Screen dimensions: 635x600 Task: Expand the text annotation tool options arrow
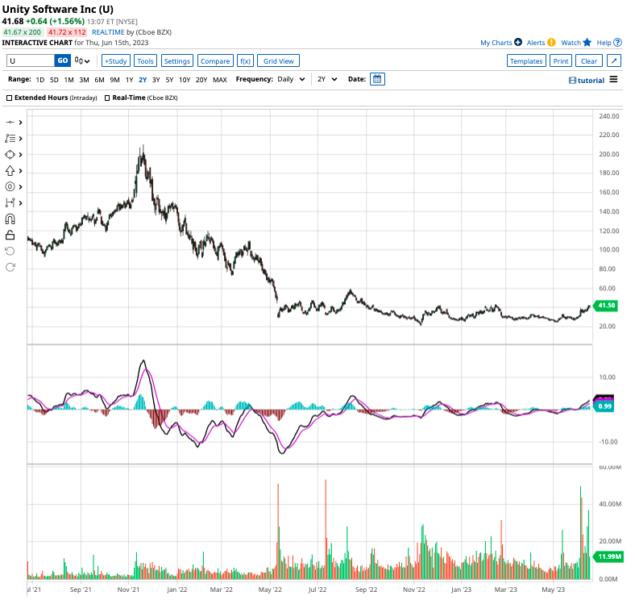[x=20, y=138]
